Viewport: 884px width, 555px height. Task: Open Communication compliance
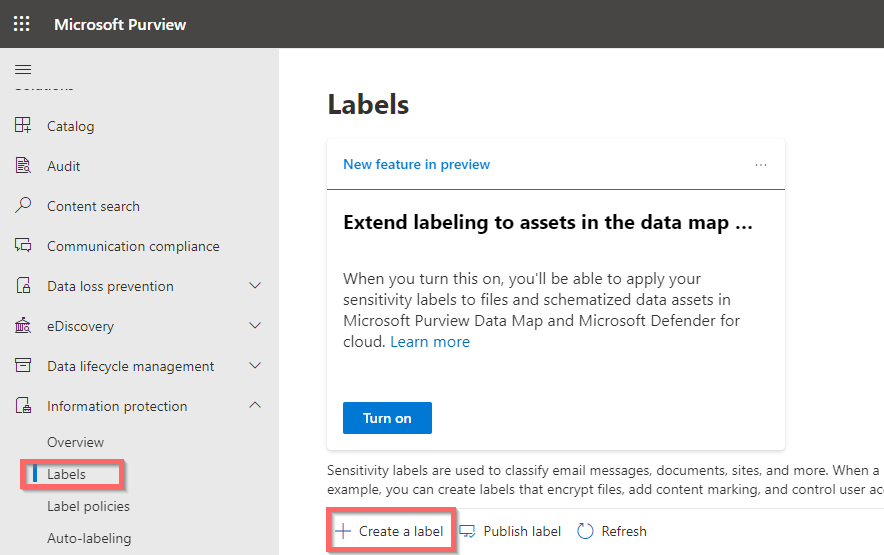[x=133, y=246]
